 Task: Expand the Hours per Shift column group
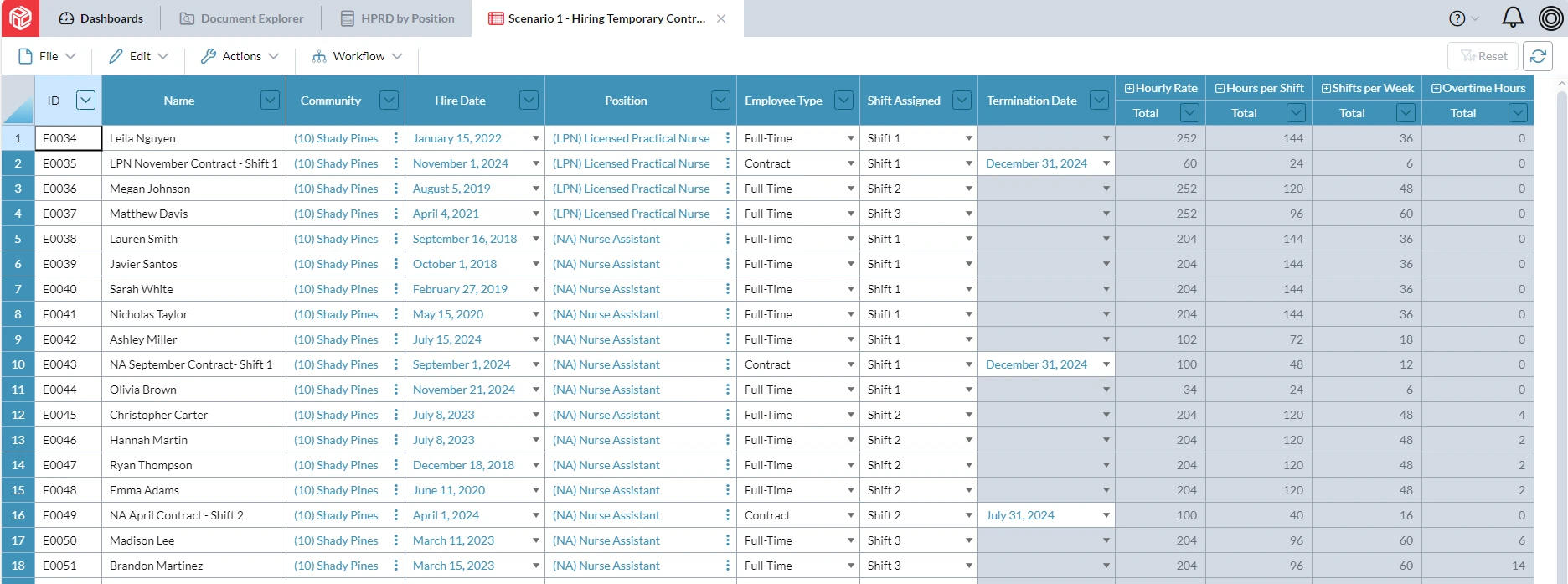click(x=1220, y=88)
